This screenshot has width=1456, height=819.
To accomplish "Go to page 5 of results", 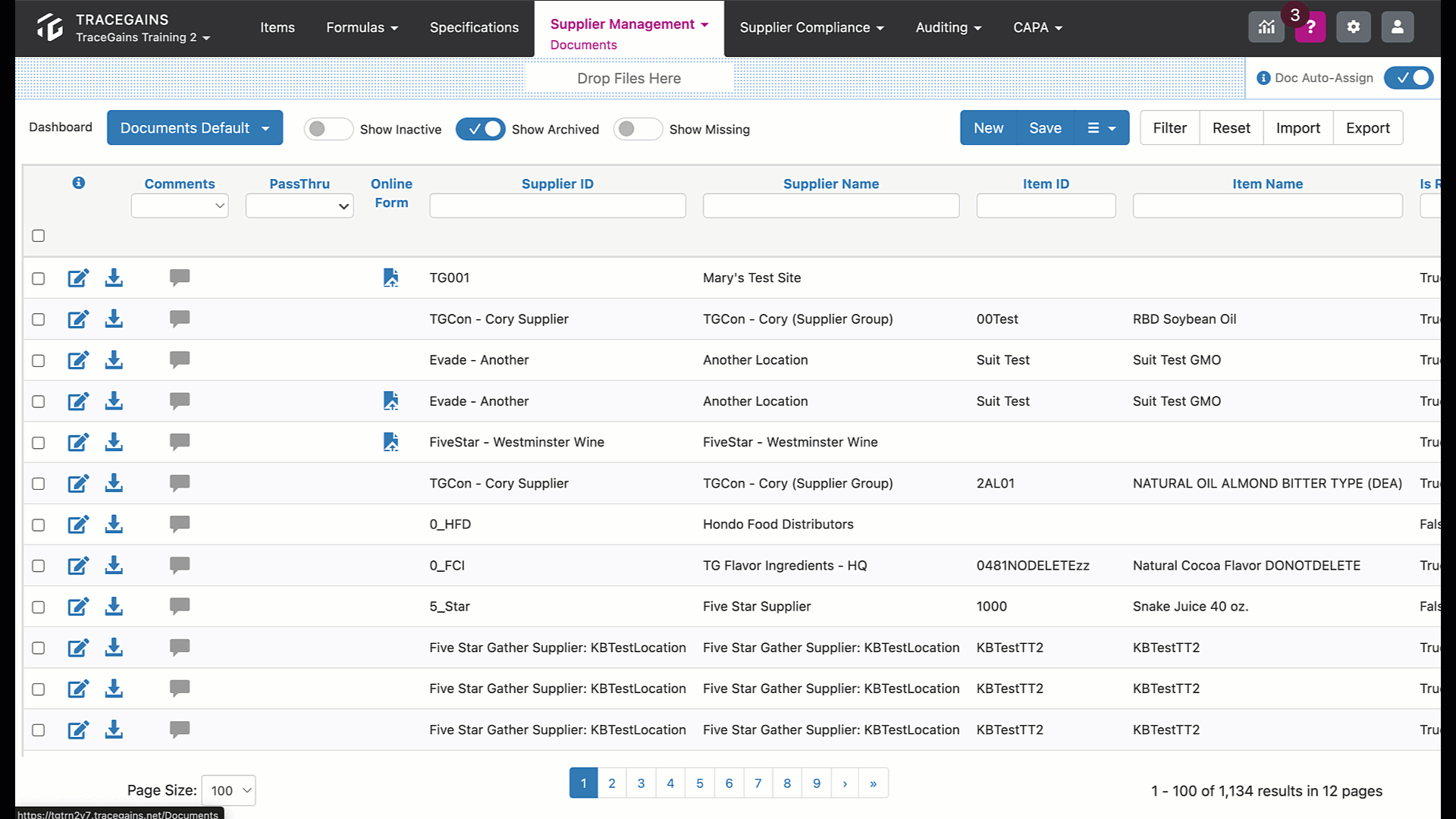I will (700, 783).
